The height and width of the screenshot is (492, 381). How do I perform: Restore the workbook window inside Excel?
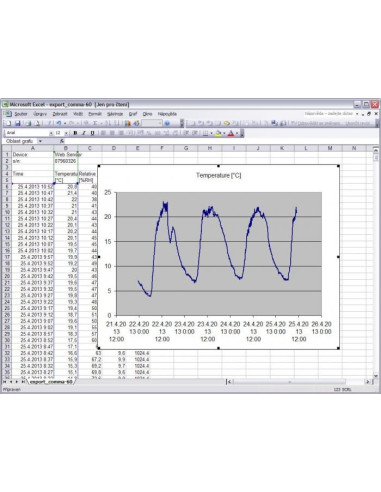pos(369,114)
